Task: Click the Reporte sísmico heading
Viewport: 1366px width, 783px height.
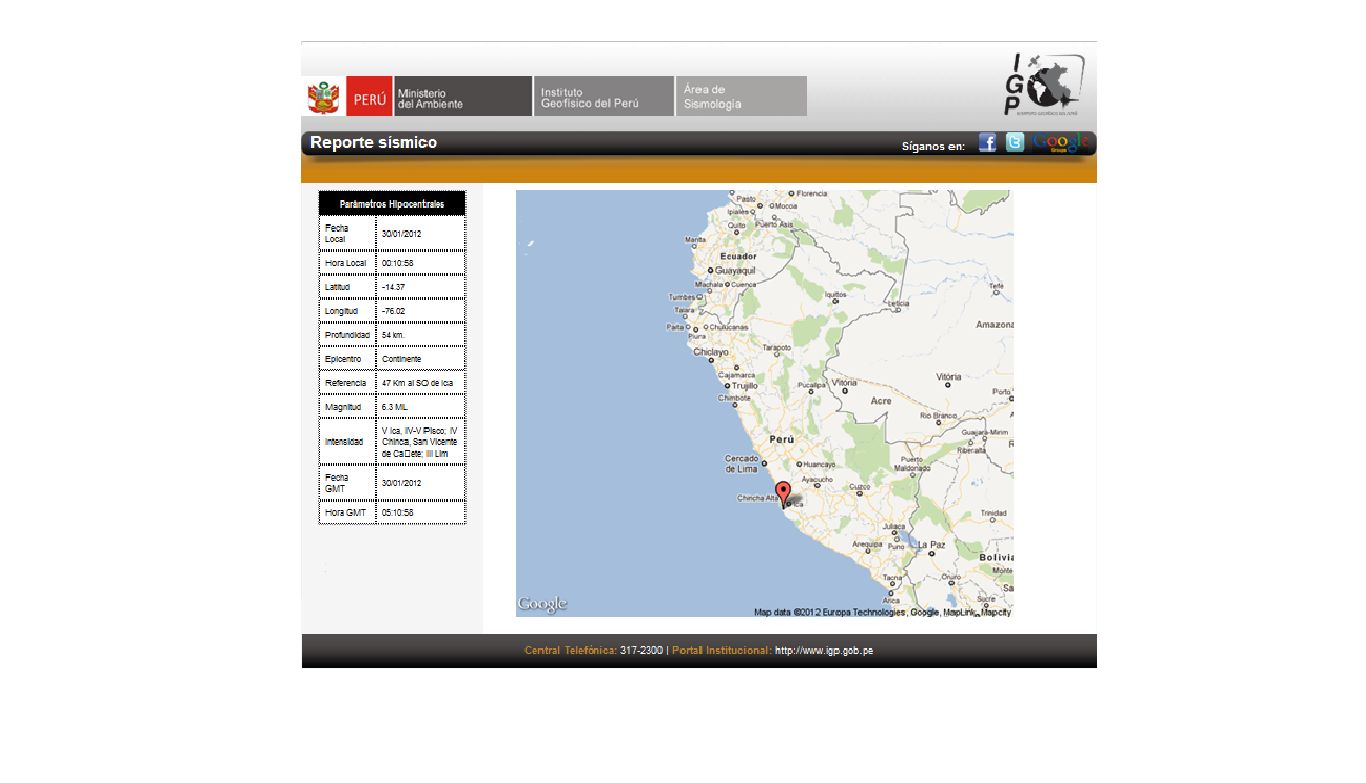Action: (x=373, y=143)
